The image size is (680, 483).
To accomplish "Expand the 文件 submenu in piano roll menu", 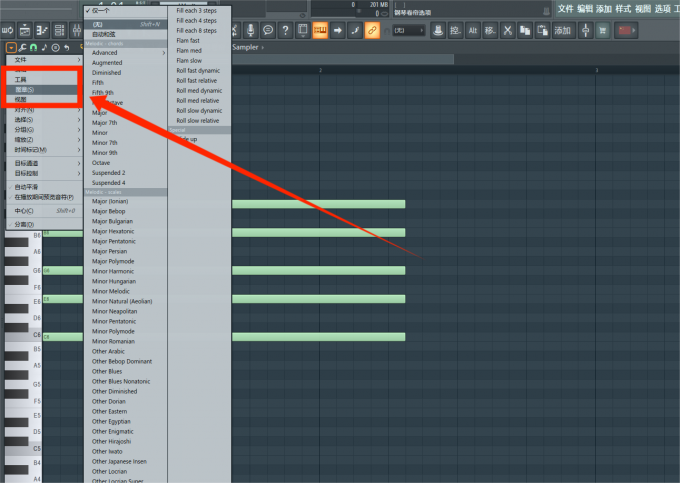I will tap(44, 60).
